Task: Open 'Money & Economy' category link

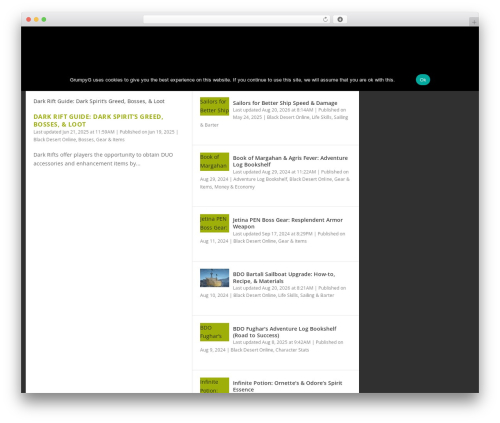Action: (234, 187)
